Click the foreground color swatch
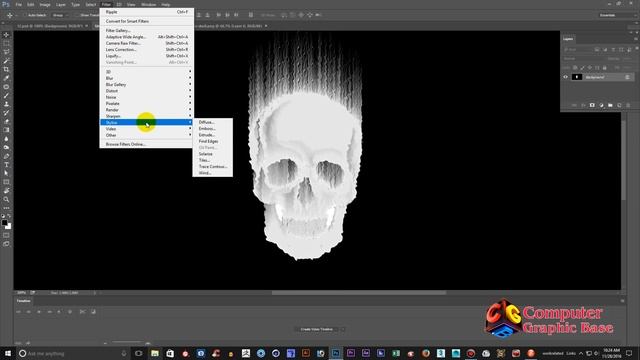640x360 pixels. (4, 222)
